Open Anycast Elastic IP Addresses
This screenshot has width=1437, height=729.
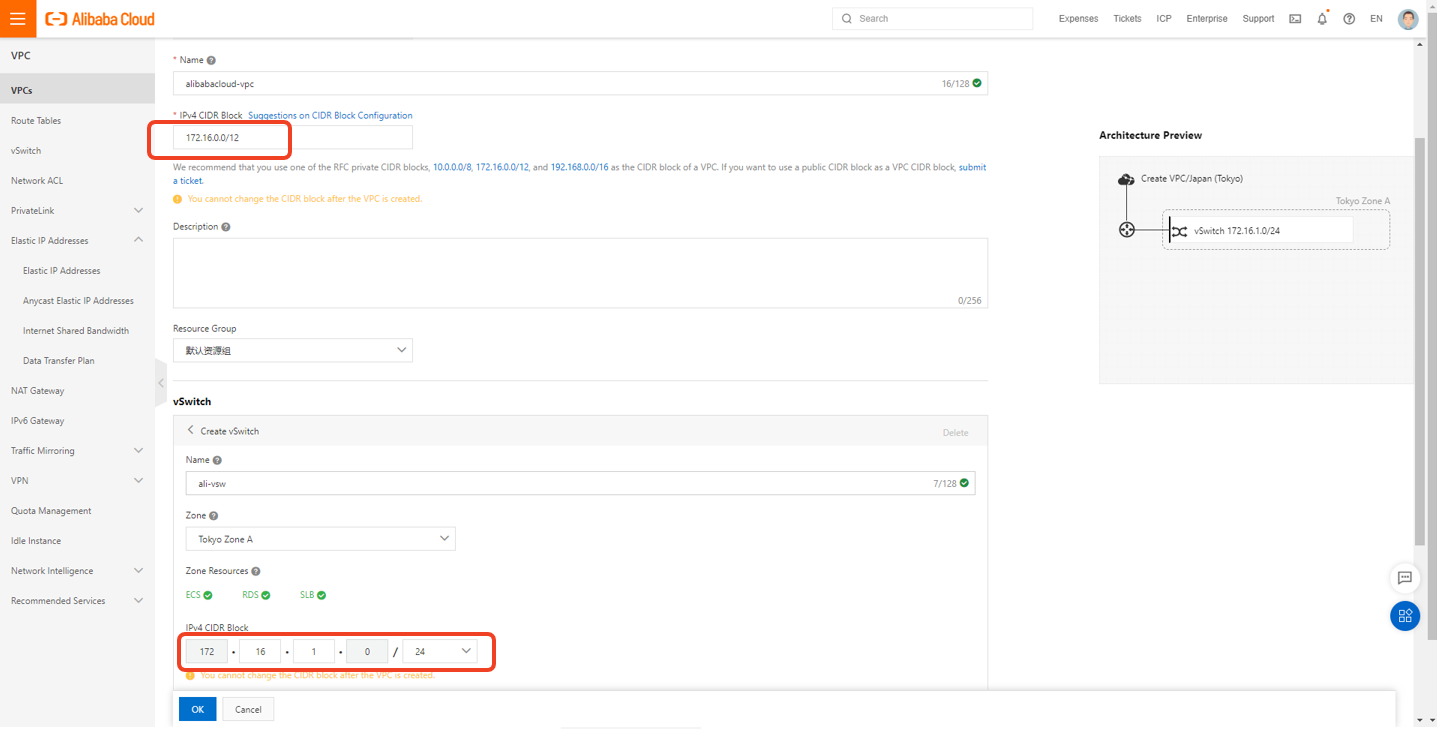point(78,300)
